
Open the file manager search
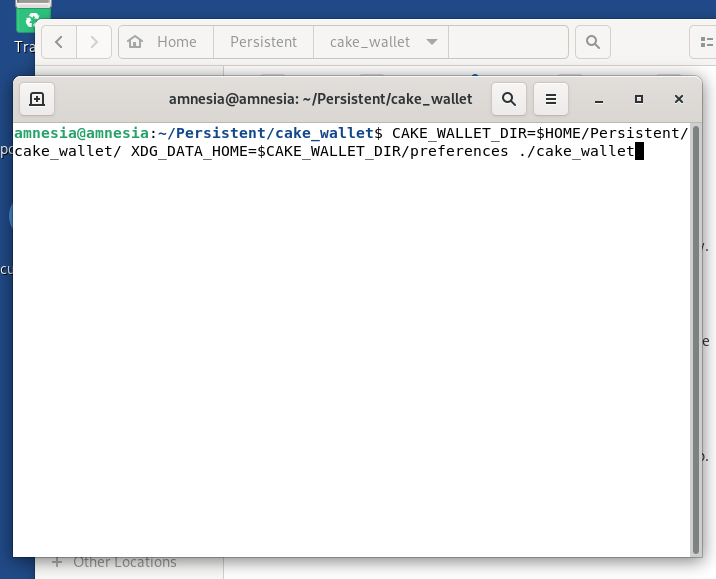(593, 42)
